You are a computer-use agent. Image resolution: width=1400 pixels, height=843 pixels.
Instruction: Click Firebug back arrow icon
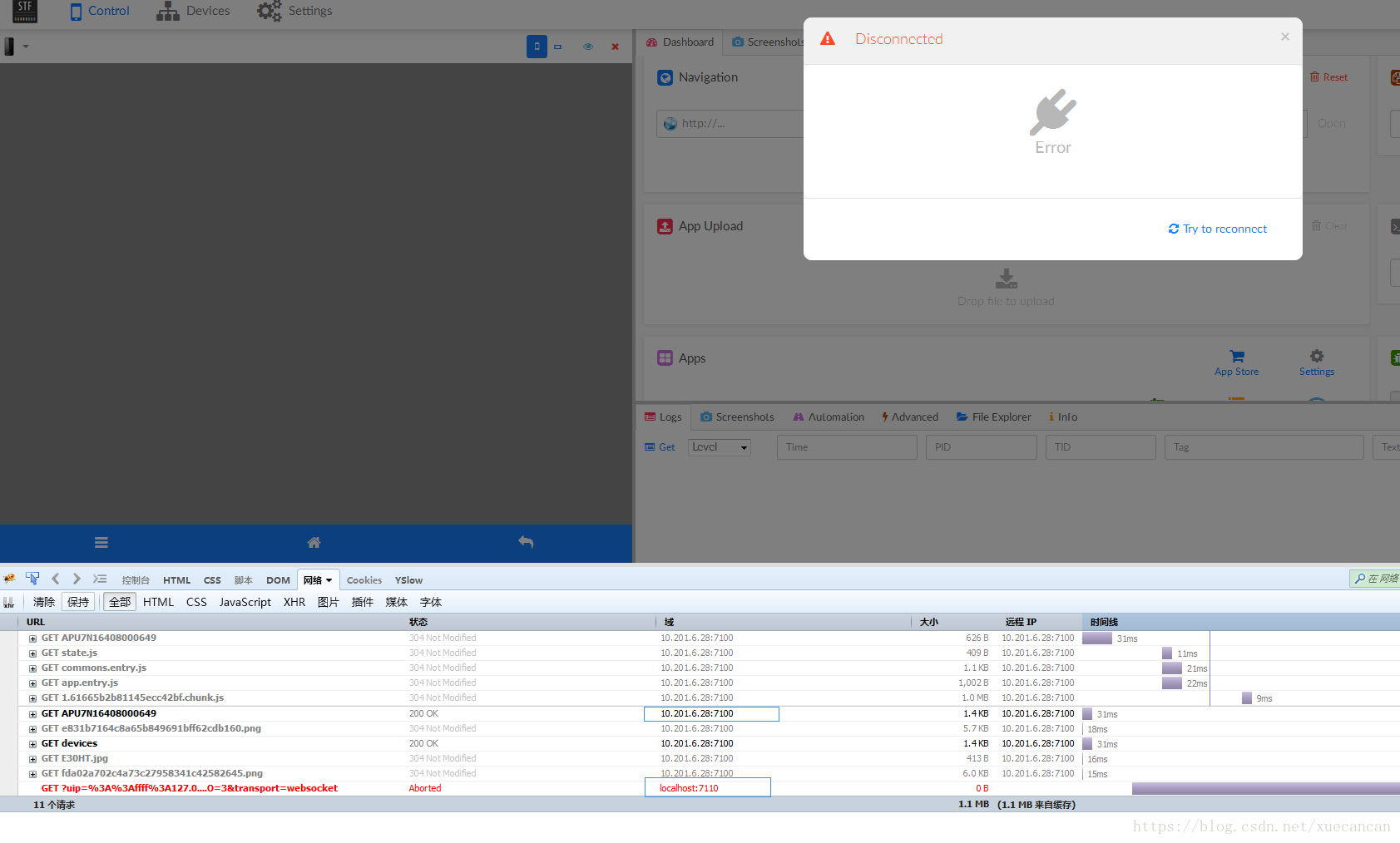(x=56, y=579)
